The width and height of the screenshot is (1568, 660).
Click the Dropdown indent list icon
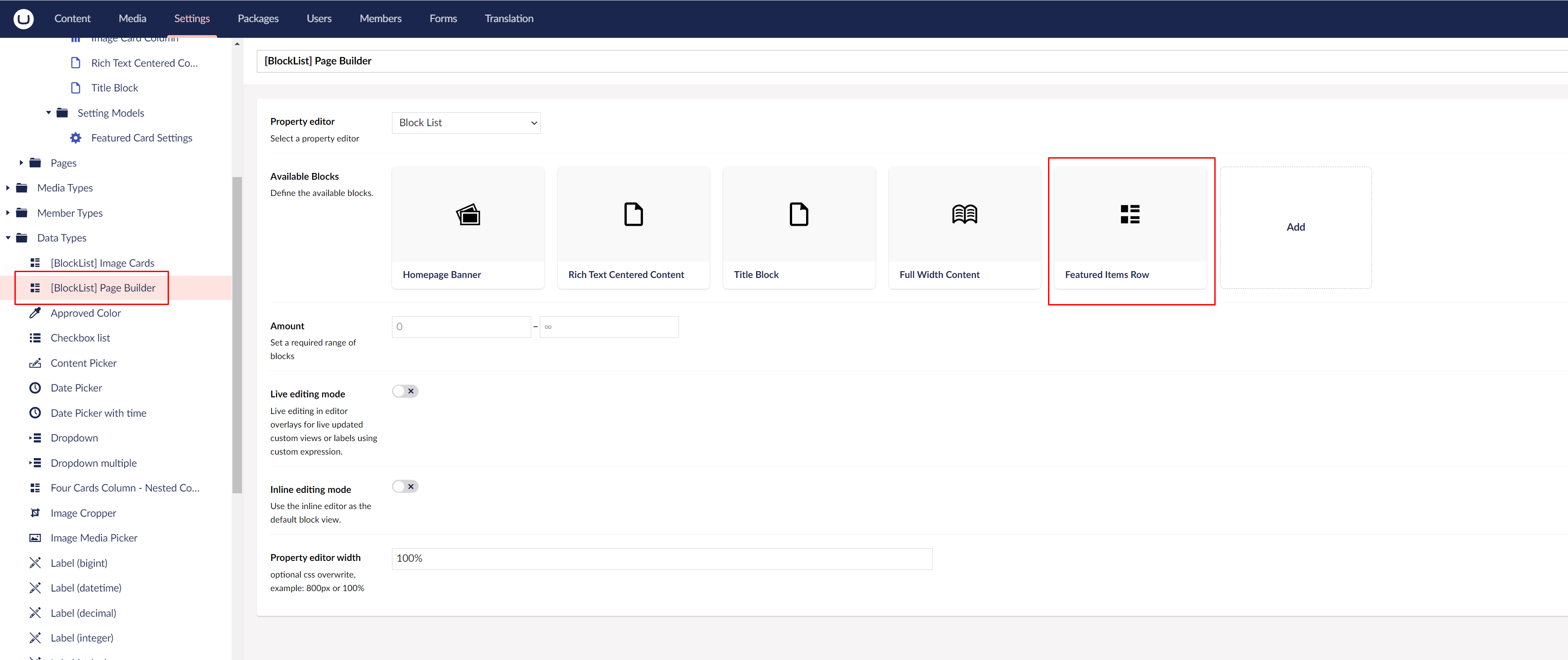[x=35, y=437]
